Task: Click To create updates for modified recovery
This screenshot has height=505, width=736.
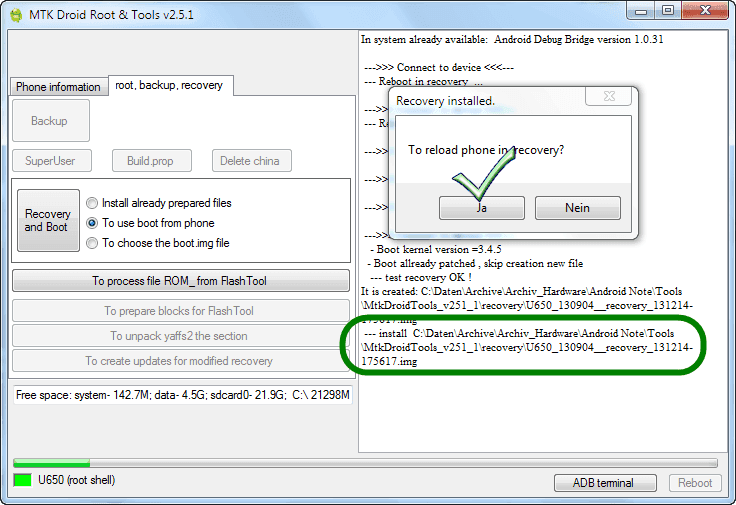Action: (x=181, y=361)
